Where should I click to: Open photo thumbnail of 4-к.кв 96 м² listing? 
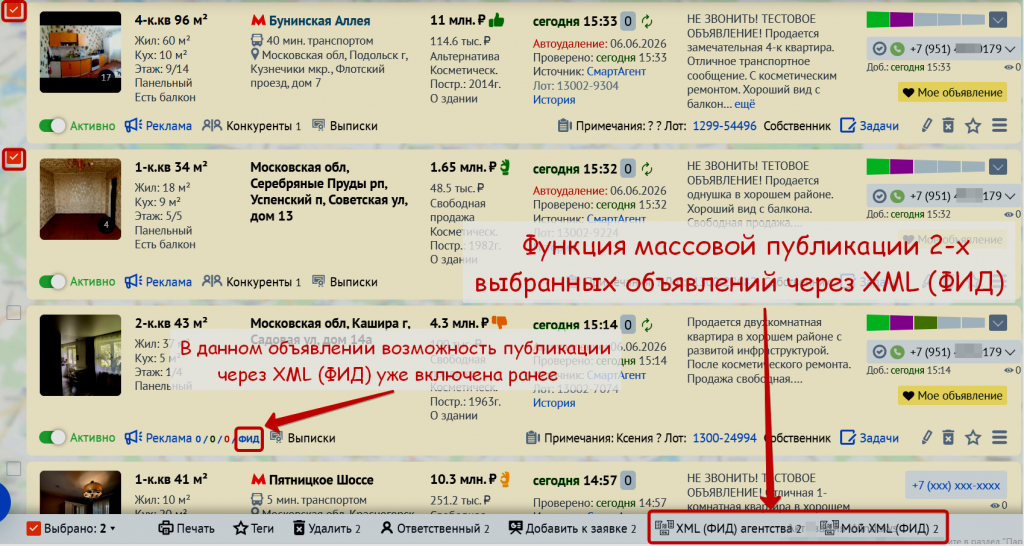click(80, 52)
